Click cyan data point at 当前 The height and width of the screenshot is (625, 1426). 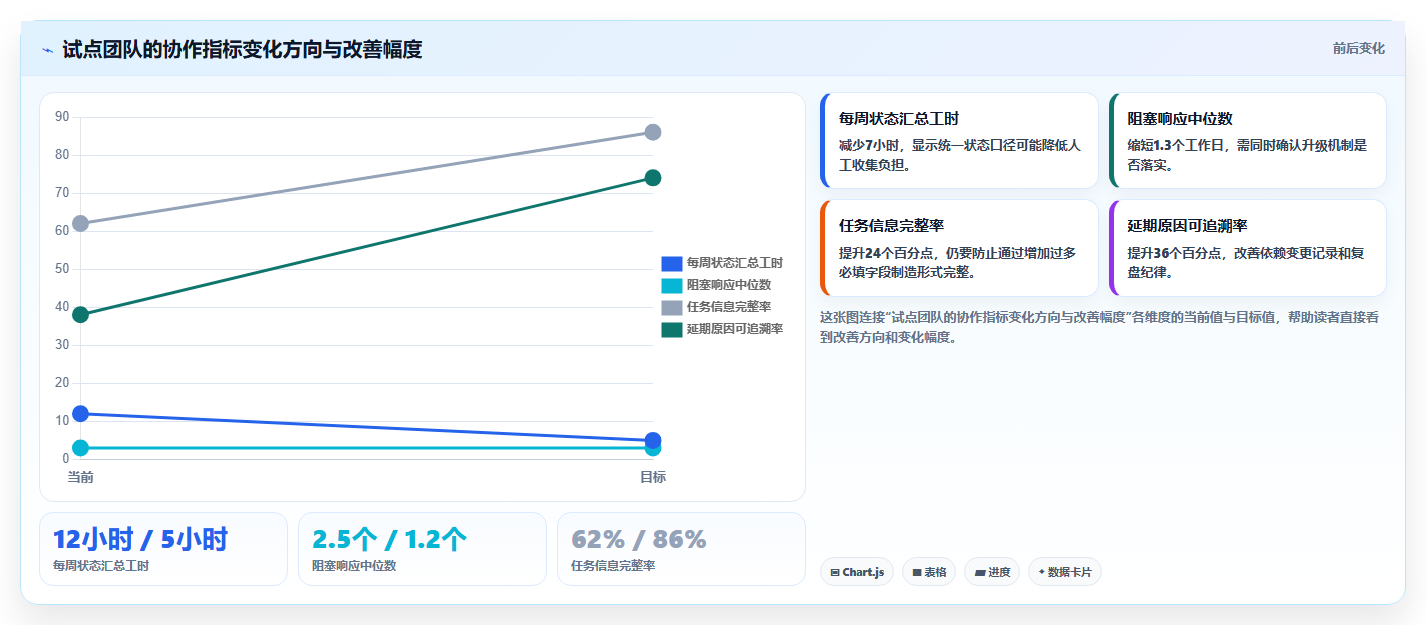pyautogui.click(x=81, y=448)
